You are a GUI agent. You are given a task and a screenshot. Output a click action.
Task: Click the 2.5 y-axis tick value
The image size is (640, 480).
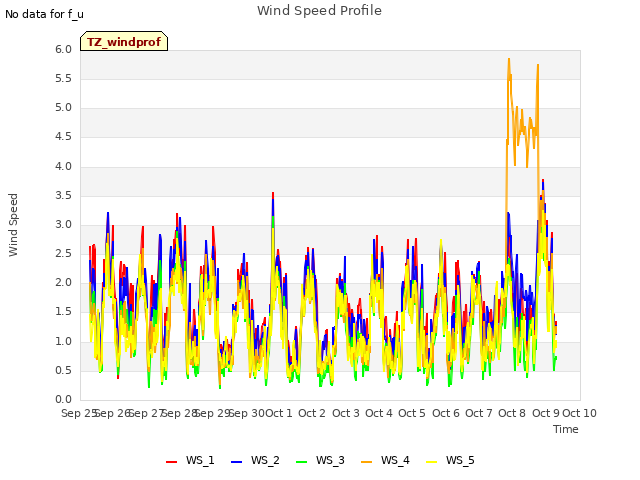click(63, 253)
